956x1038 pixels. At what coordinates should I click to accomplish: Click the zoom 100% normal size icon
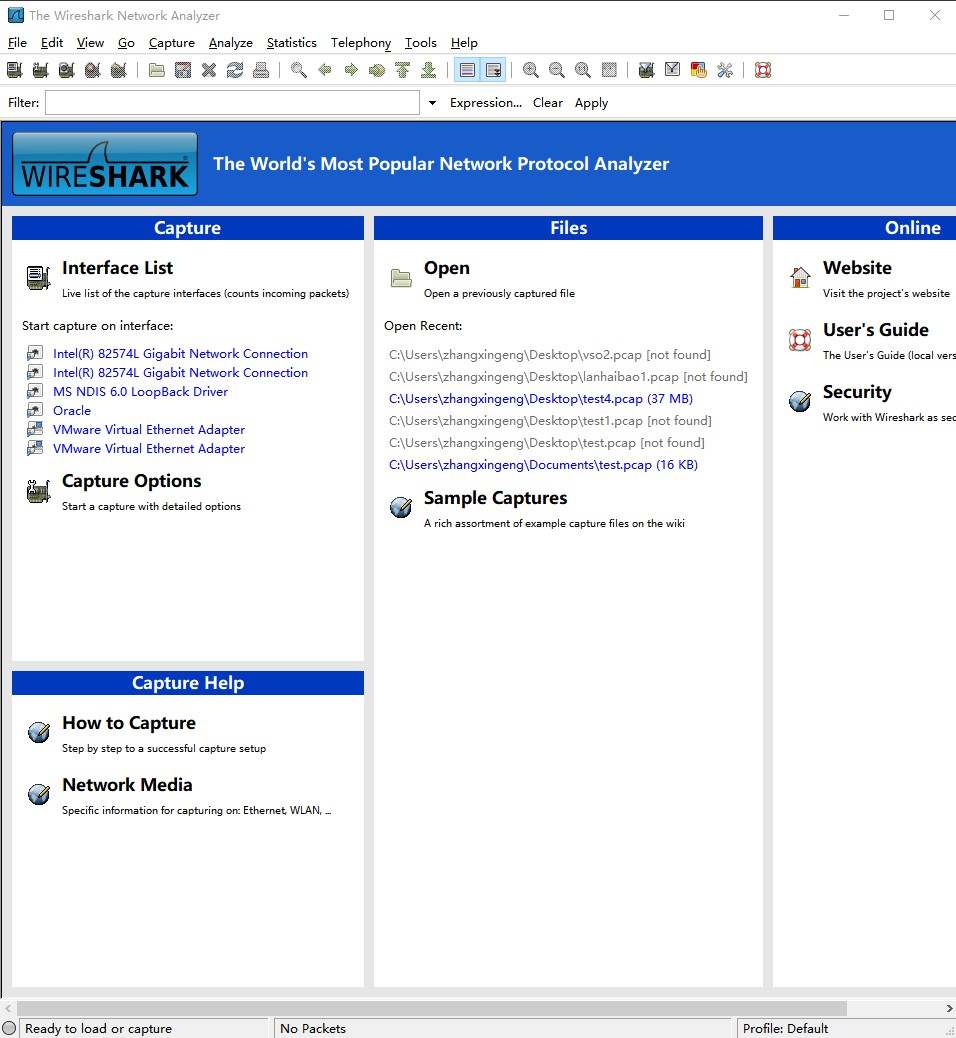point(583,70)
